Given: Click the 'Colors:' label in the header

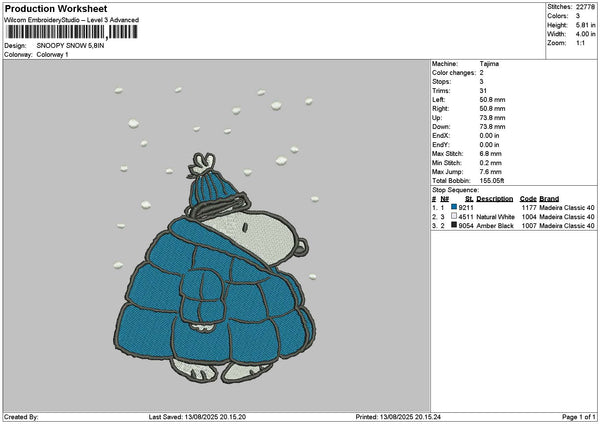Looking at the screenshot, I should tap(558, 16).
